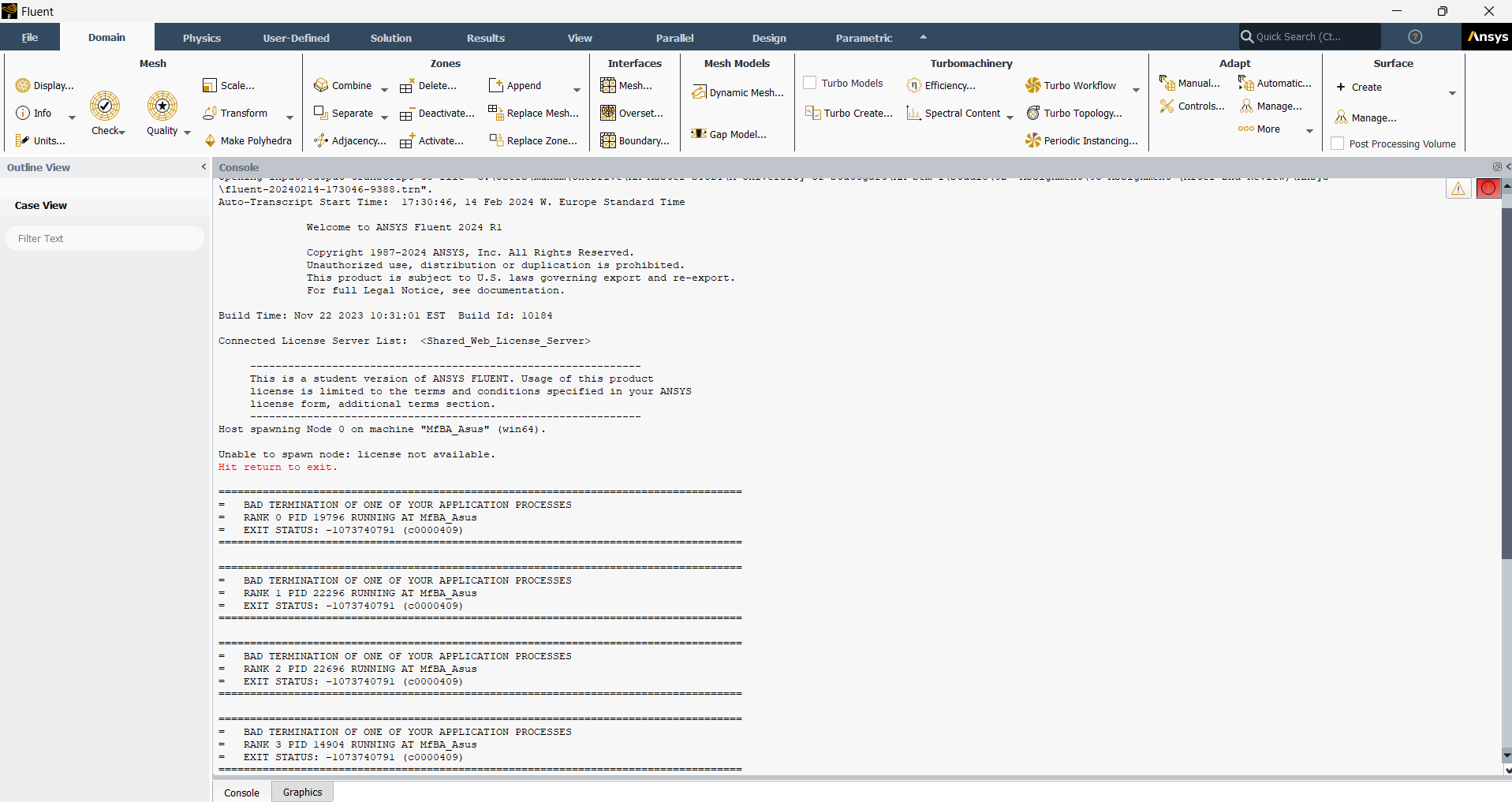Image resolution: width=1512 pixels, height=802 pixels.
Task: Expand the Combine dropdown arrow
Action: [384, 90]
